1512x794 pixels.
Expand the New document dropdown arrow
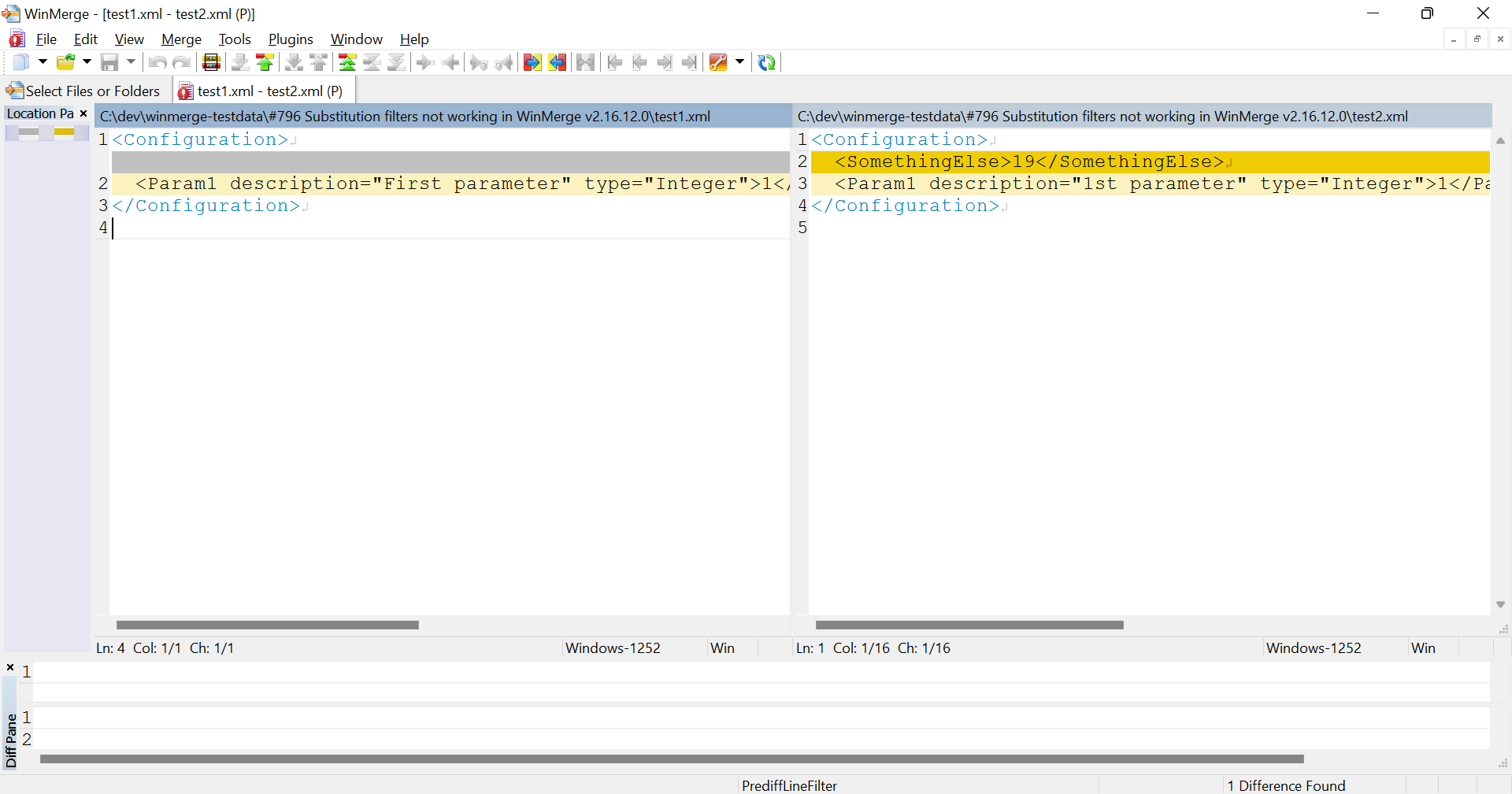click(x=43, y=62)
